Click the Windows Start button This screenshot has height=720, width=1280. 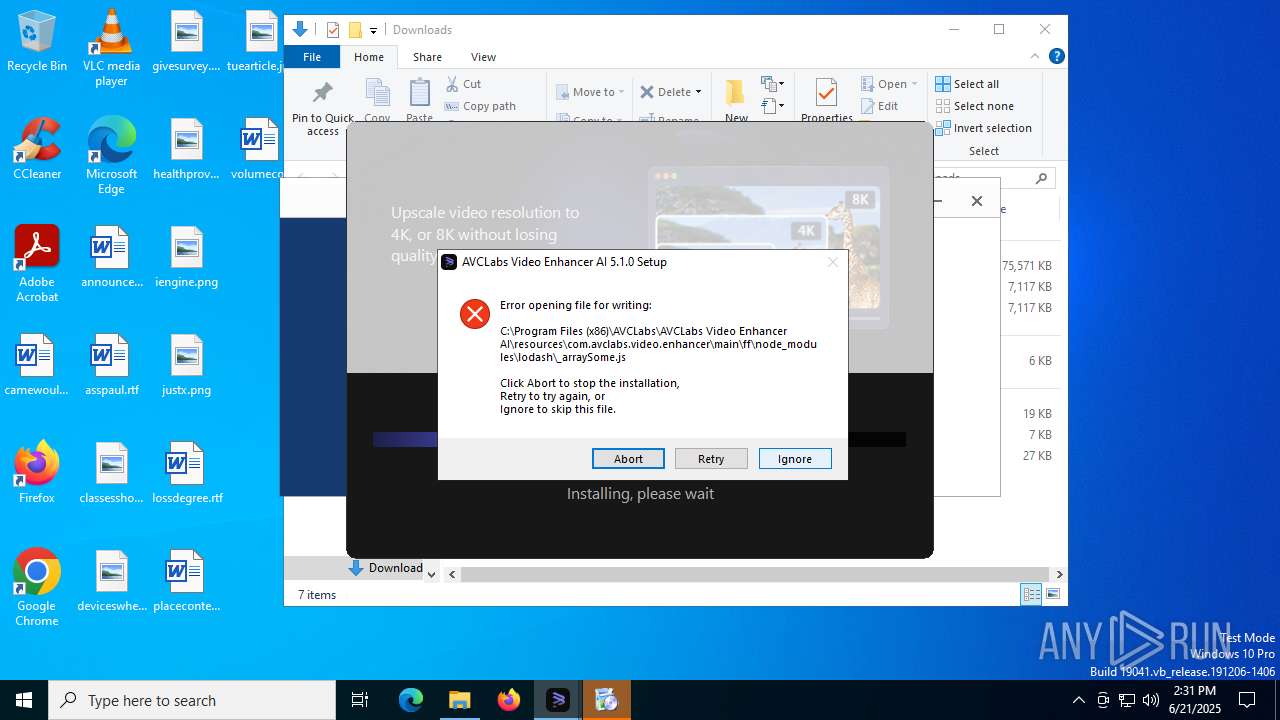click(x=24, y=700)
